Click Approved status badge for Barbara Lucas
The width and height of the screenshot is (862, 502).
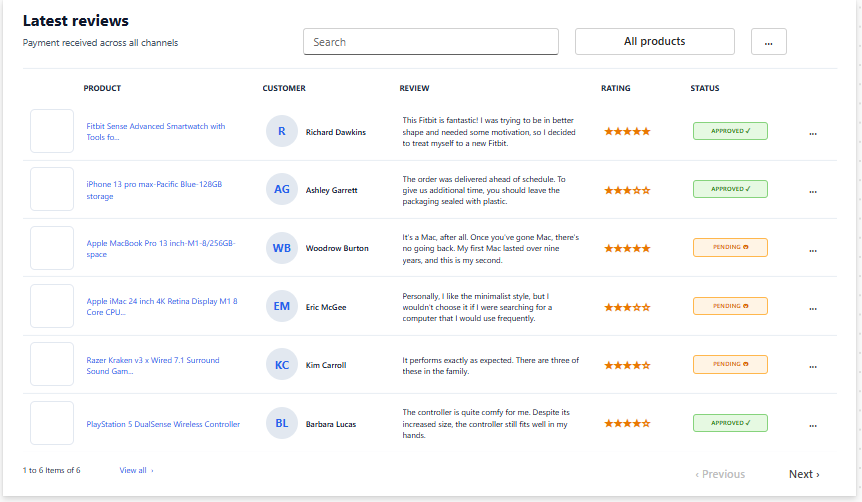(x=730, y=423)
